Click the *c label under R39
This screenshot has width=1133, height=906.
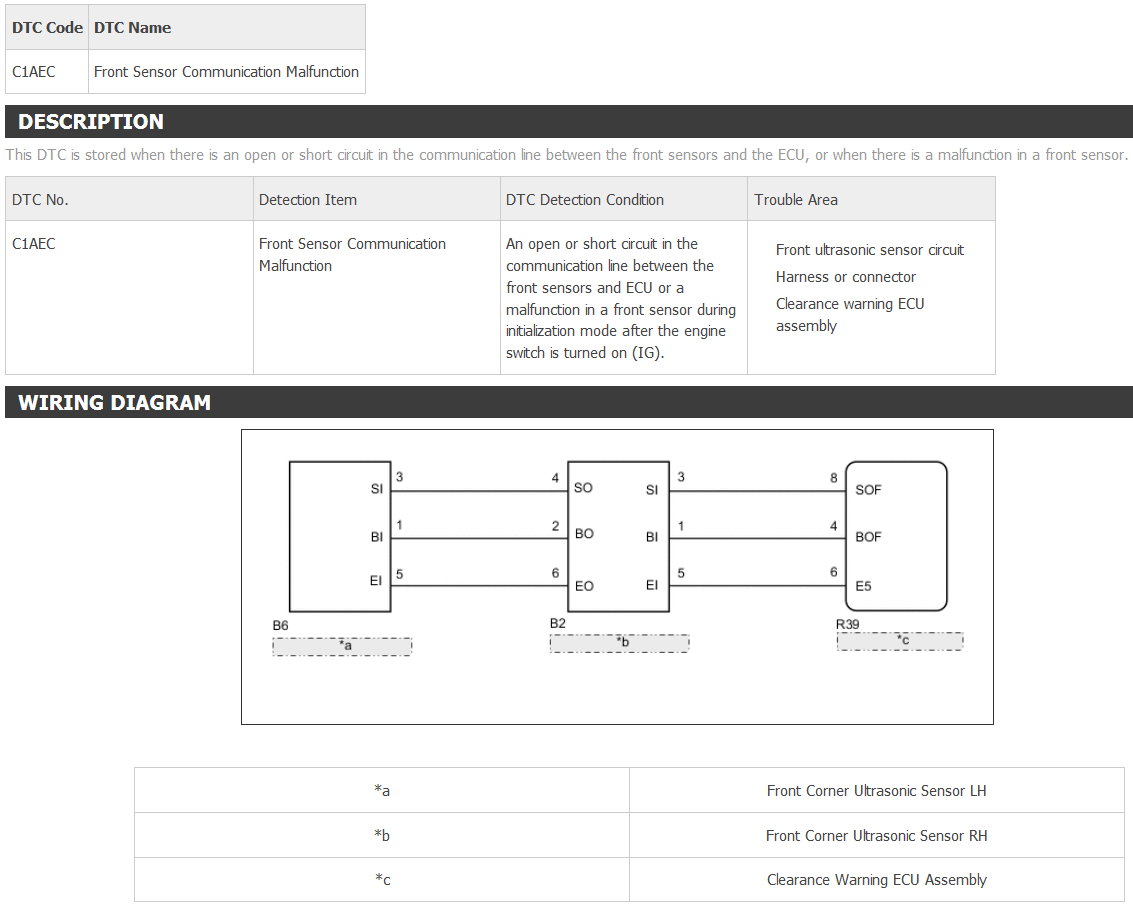pyautogui.click(x=900, y=641)
